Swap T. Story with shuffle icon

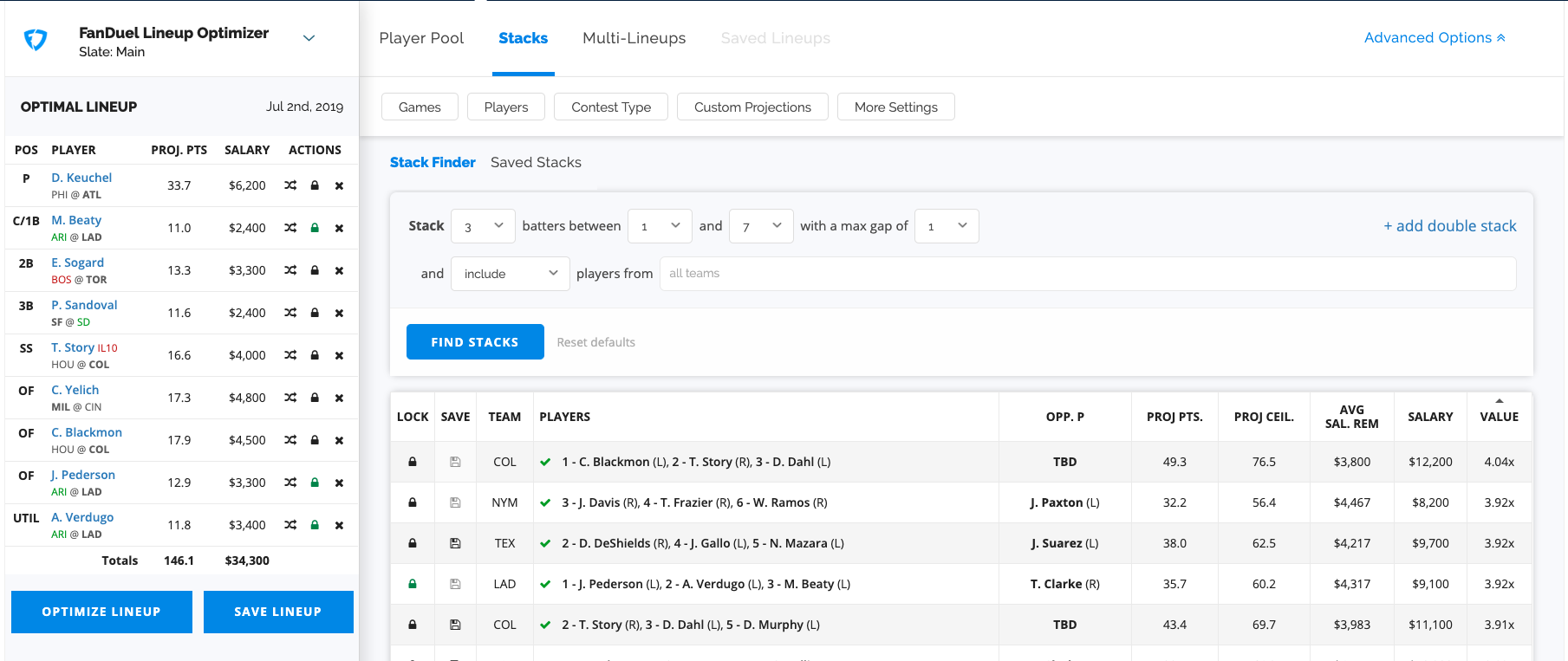[290, 355]
